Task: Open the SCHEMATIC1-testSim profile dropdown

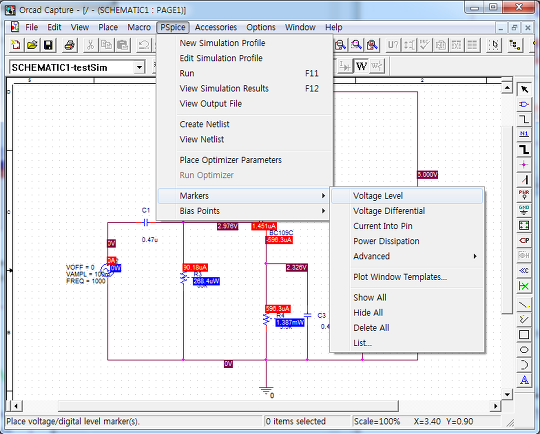Action: pyautogui.click(x=139, y=67)
